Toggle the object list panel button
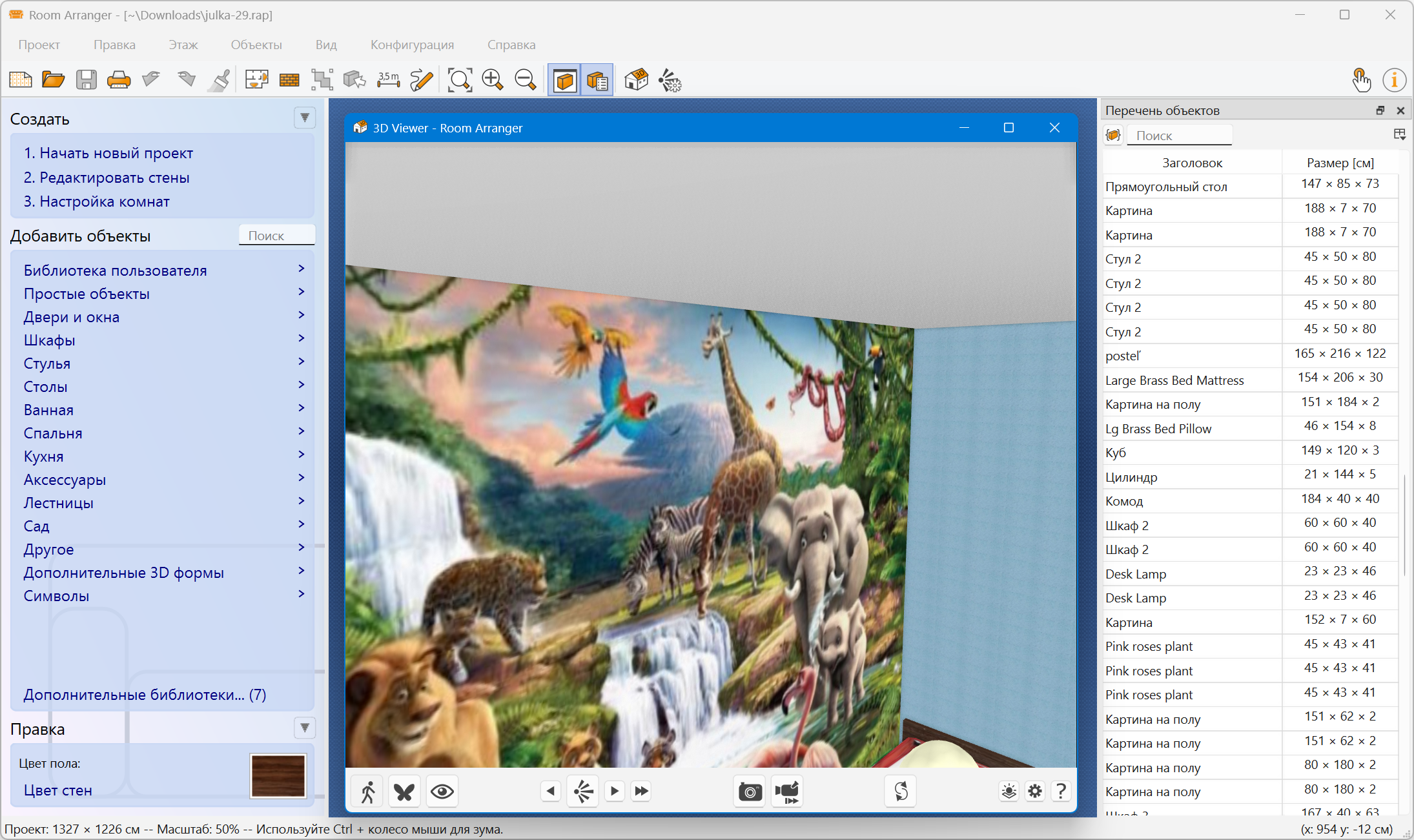The width and height of the screenshot is (1414, 840). click(597, 80)
